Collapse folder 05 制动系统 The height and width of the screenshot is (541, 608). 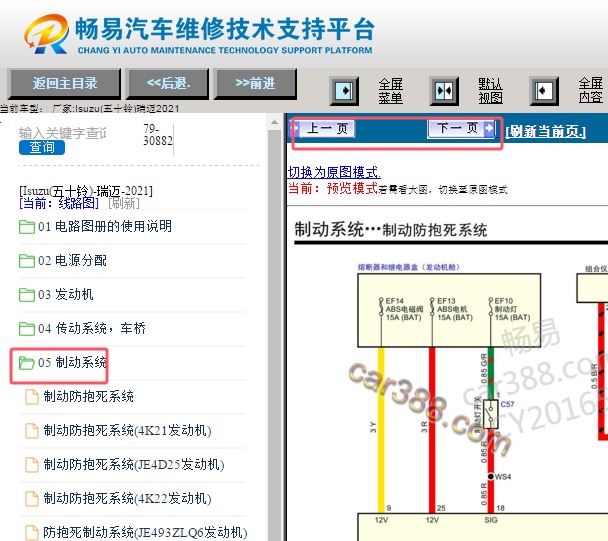[x=72, y=362]
